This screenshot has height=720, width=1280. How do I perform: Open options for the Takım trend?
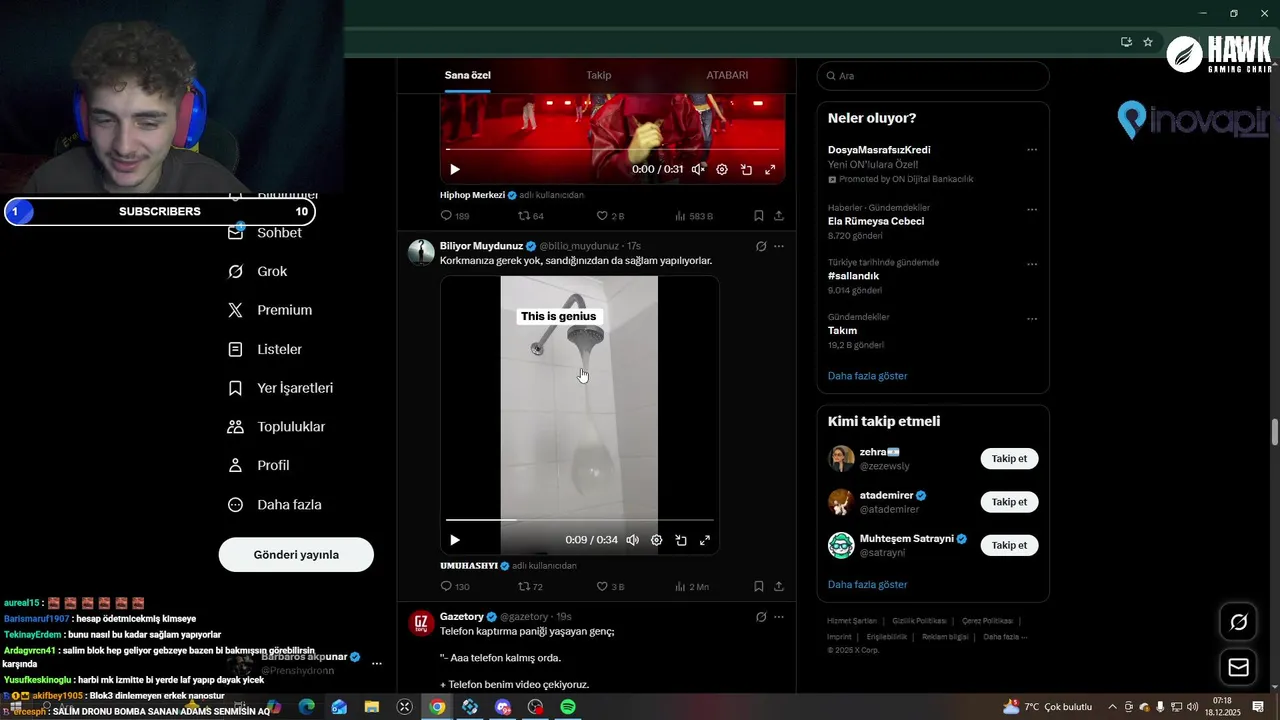(1032, 319)
